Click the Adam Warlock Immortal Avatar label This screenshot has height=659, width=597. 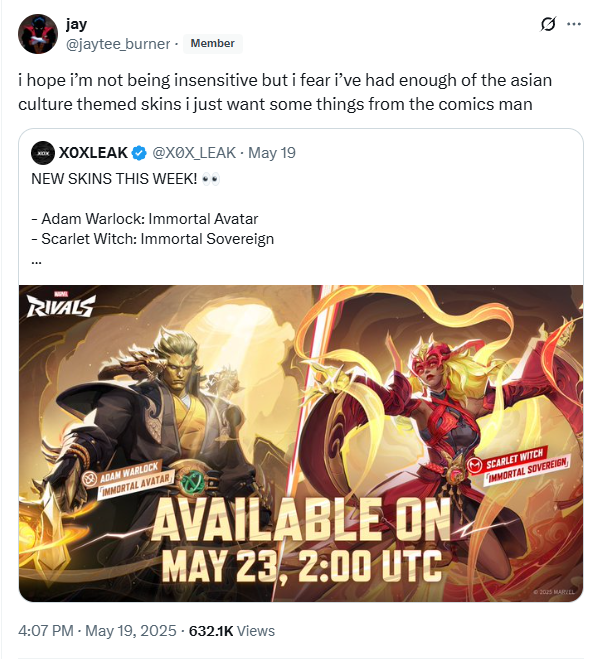pos(128,480)
